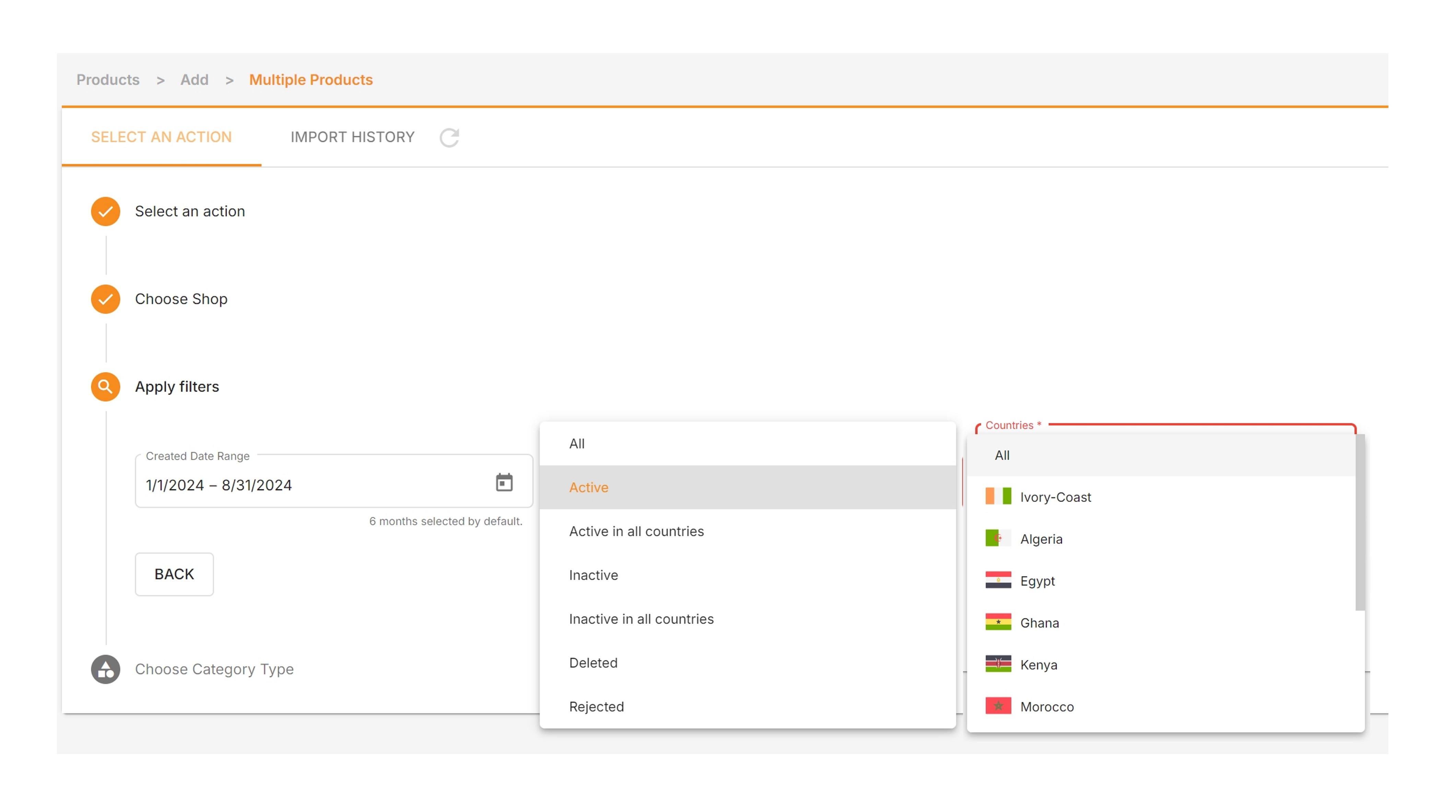Go to the Products breadcrumb link

tap(108, 80)
